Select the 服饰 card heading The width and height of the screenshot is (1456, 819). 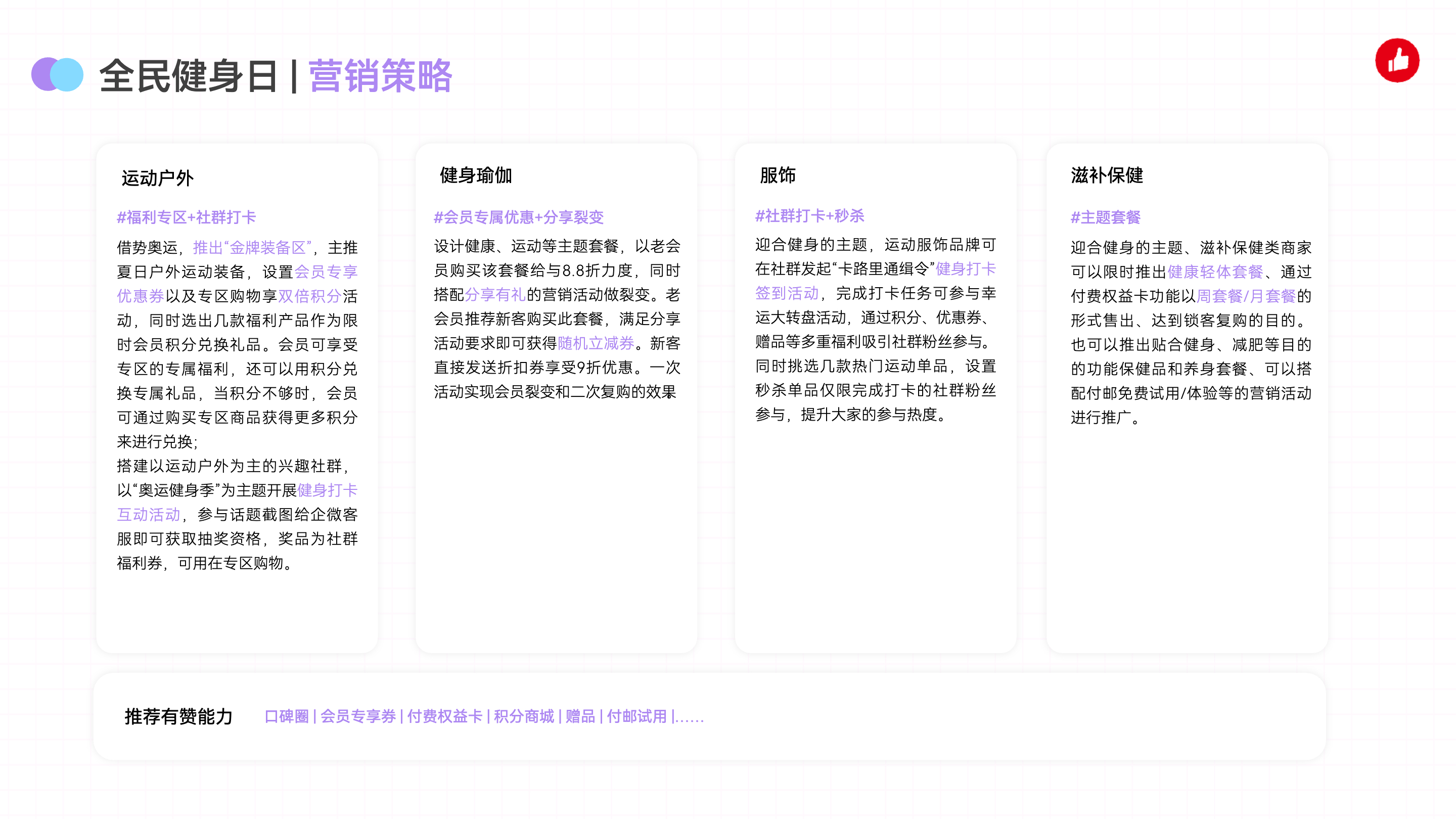point(777,175)
